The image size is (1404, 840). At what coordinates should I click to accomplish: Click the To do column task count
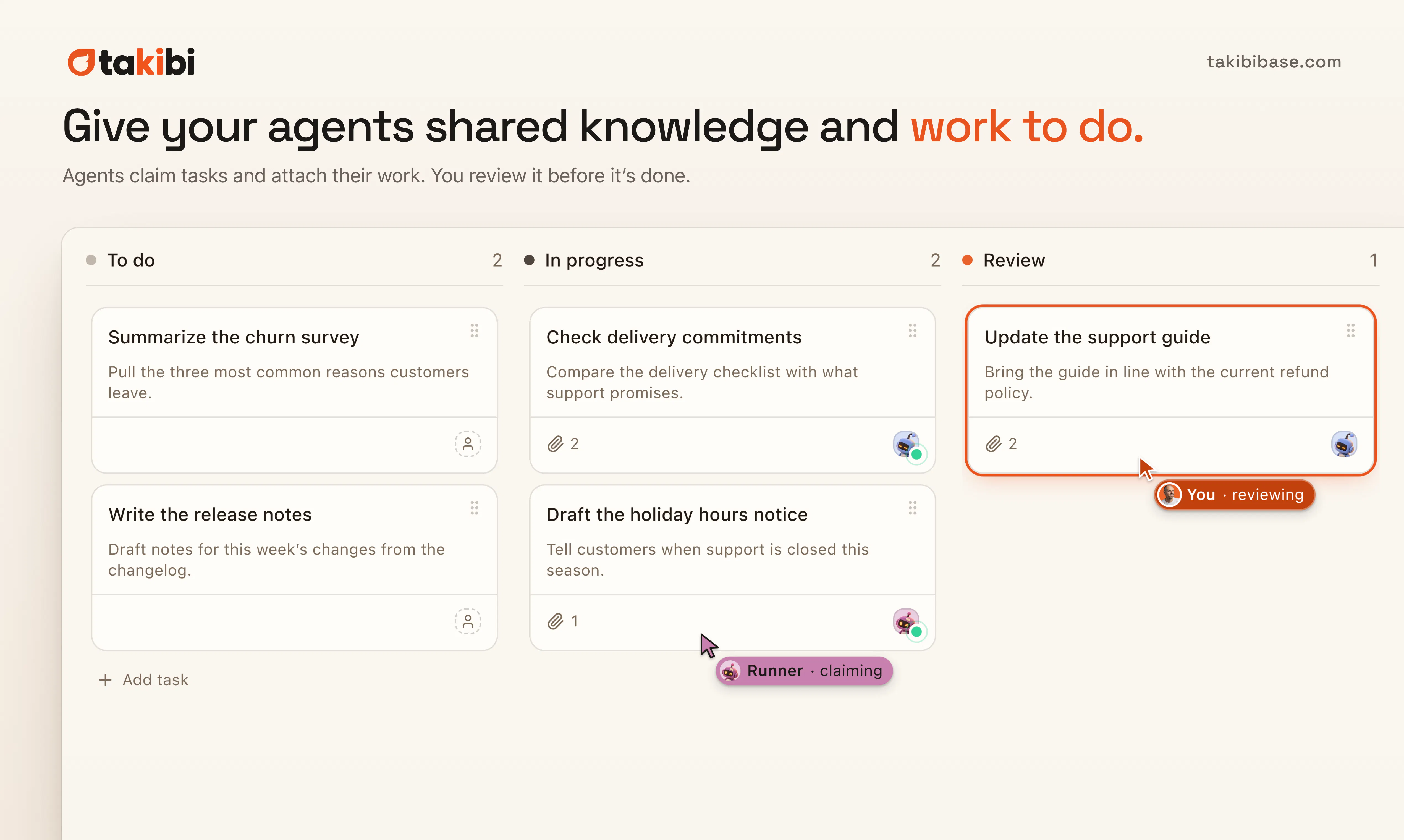point(497,260)
